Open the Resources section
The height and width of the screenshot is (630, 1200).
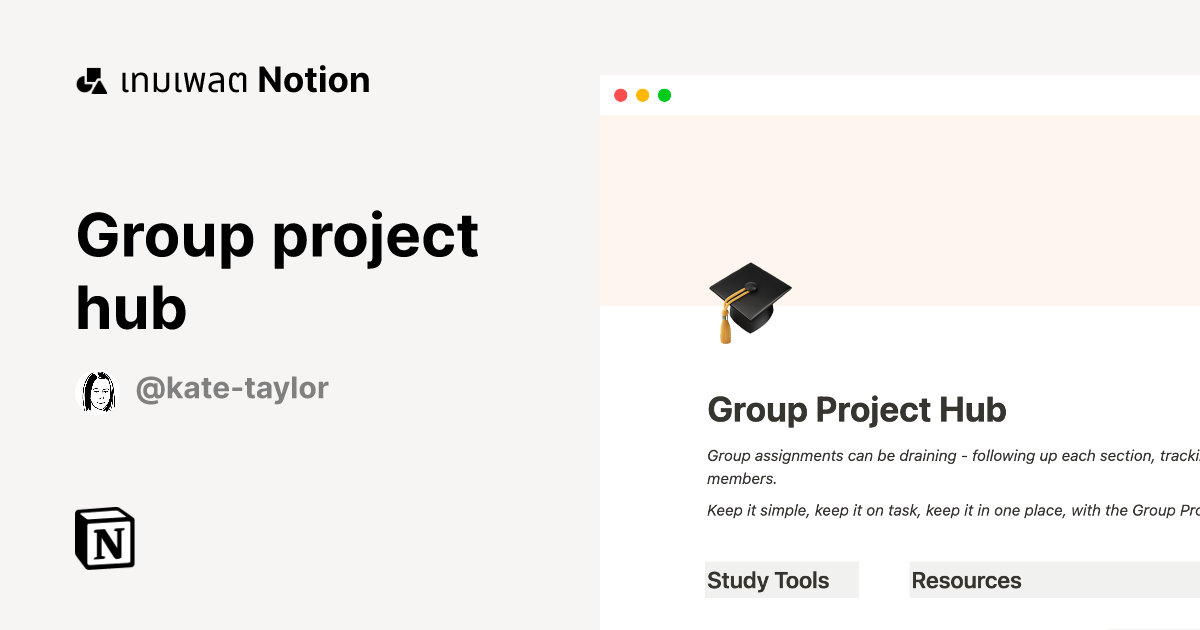pyautogui.click(x=966, y=580)
